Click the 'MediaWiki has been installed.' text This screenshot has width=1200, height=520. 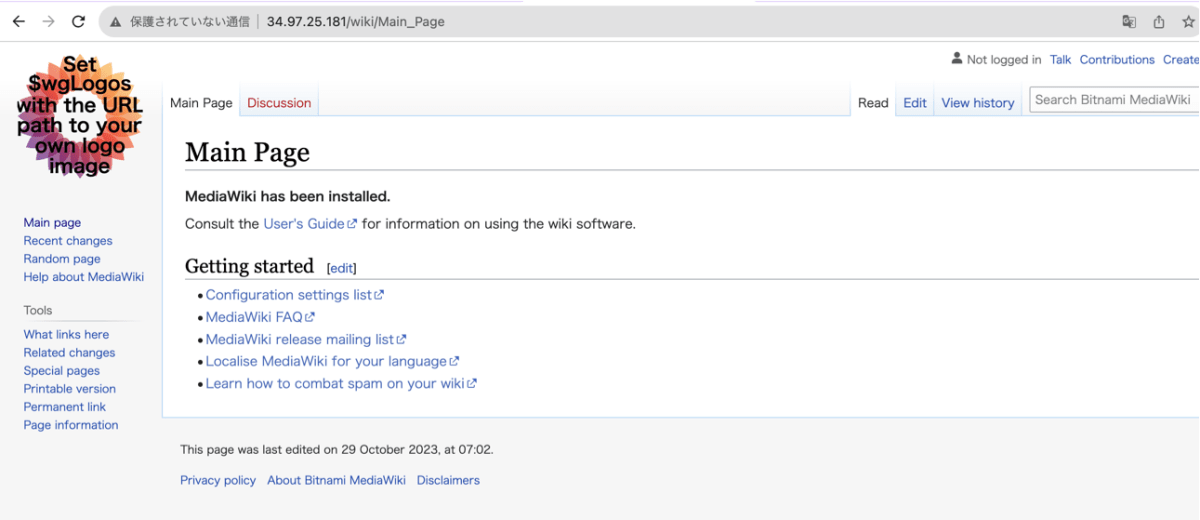coord(288,196)
